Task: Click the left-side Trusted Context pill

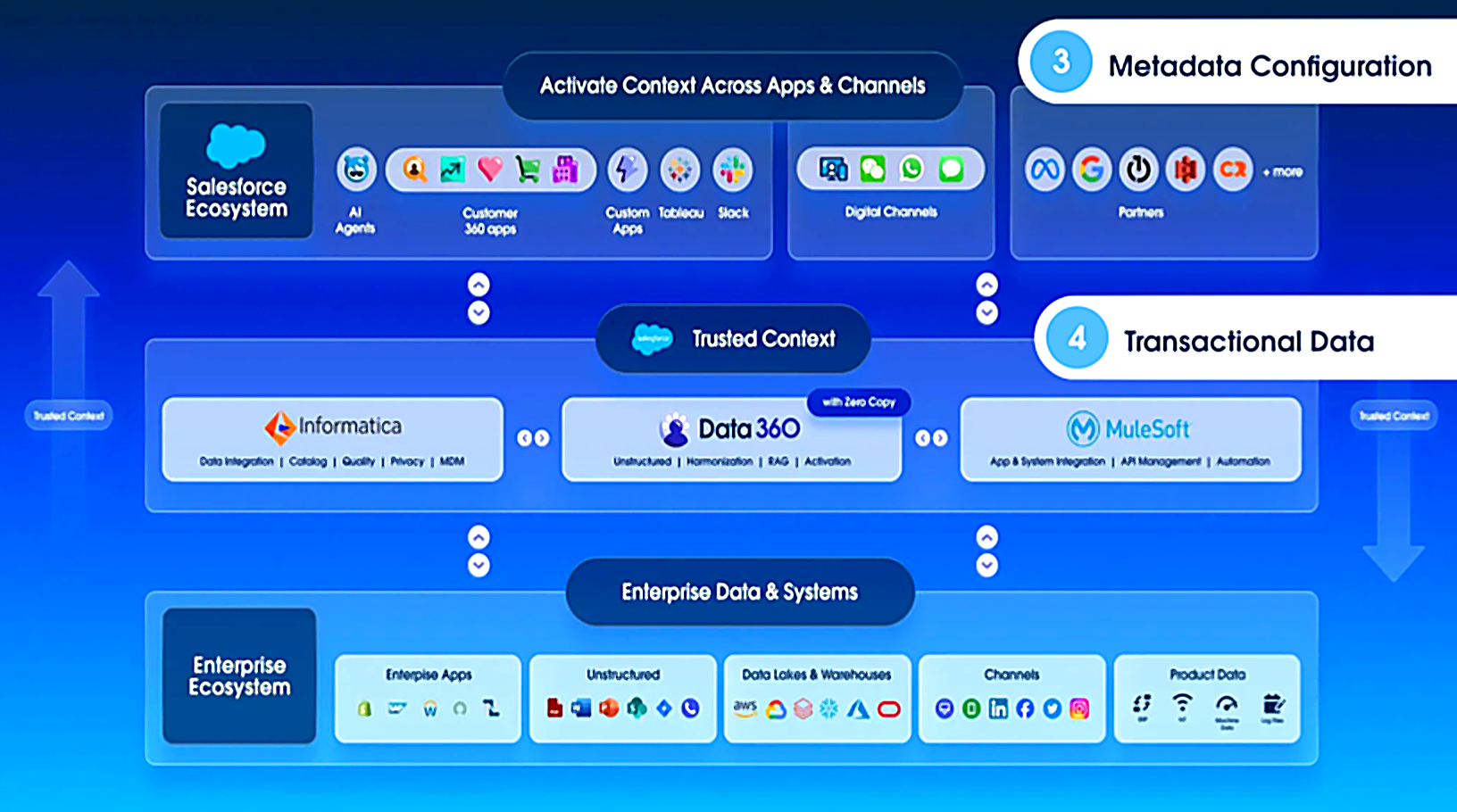Action: [x=69, y=416]
